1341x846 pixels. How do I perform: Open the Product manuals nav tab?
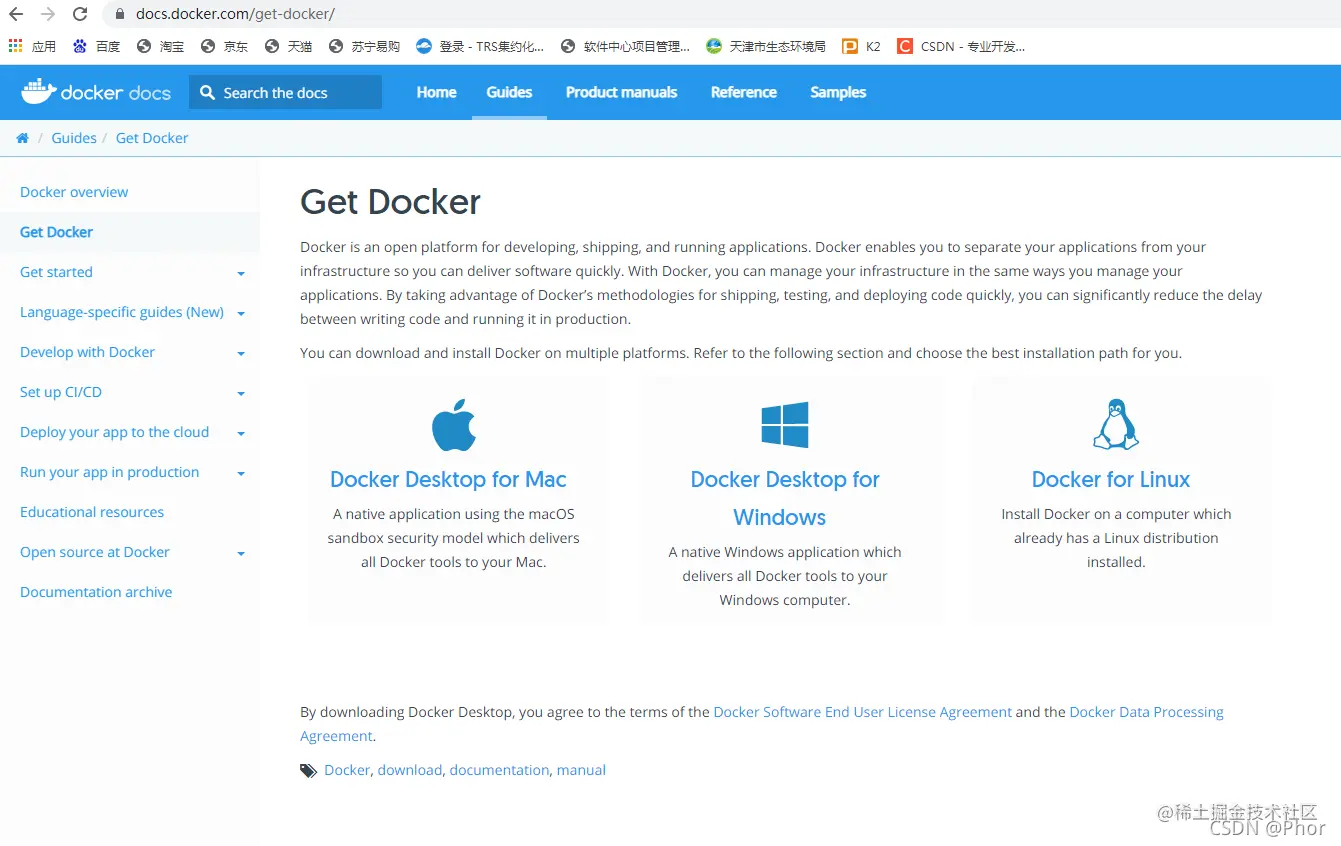click(621, 92)
